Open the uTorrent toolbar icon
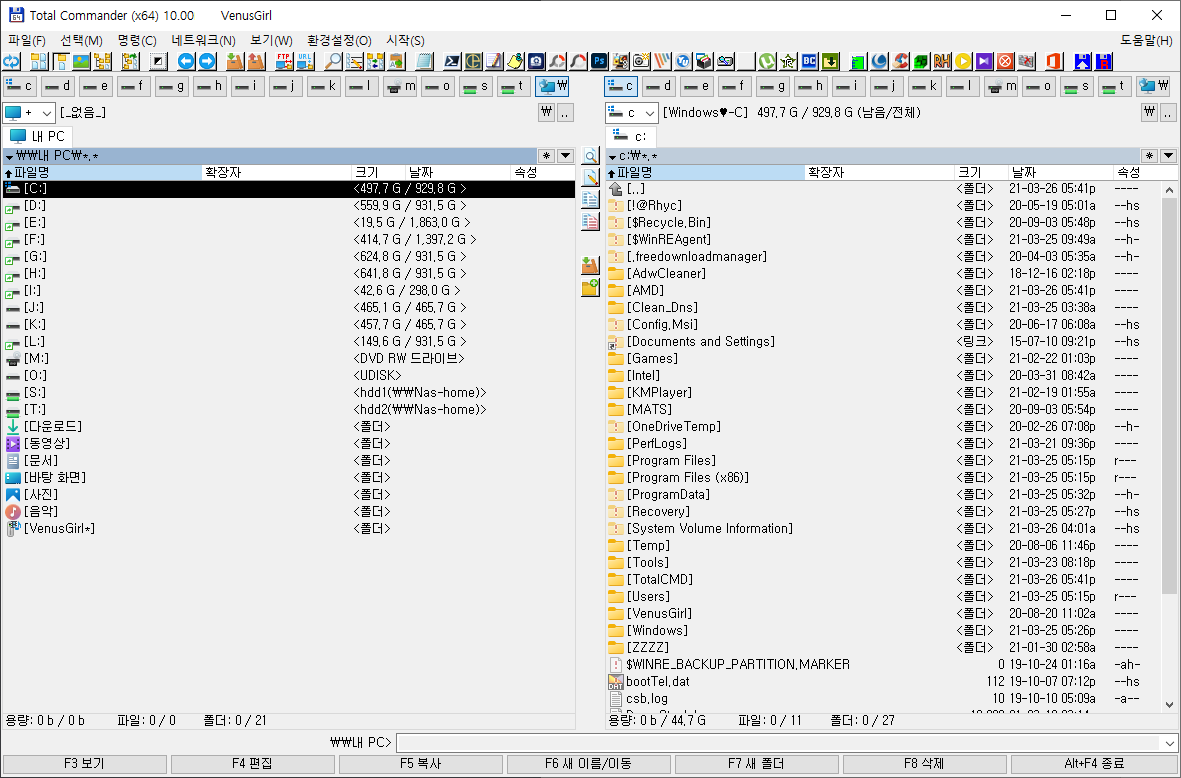The height and width of the screenshot is (778, 1181). pyautogui.click(x=767, y=62)
